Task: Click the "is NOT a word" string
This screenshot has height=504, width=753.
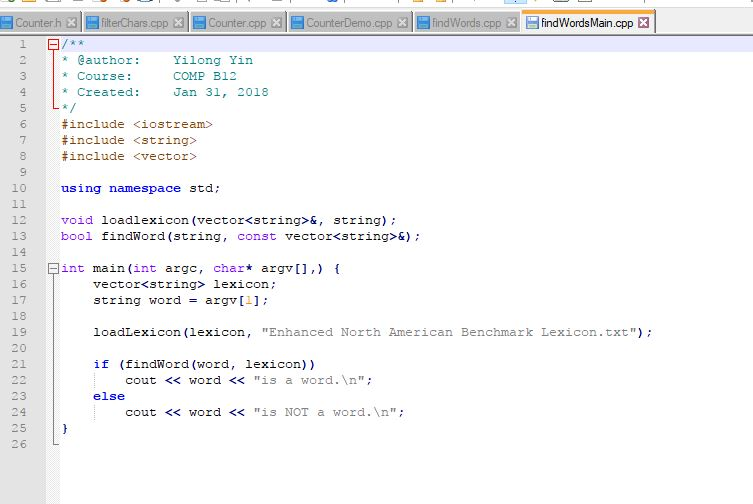Action: pyautogui.click(x=328, y=412)
